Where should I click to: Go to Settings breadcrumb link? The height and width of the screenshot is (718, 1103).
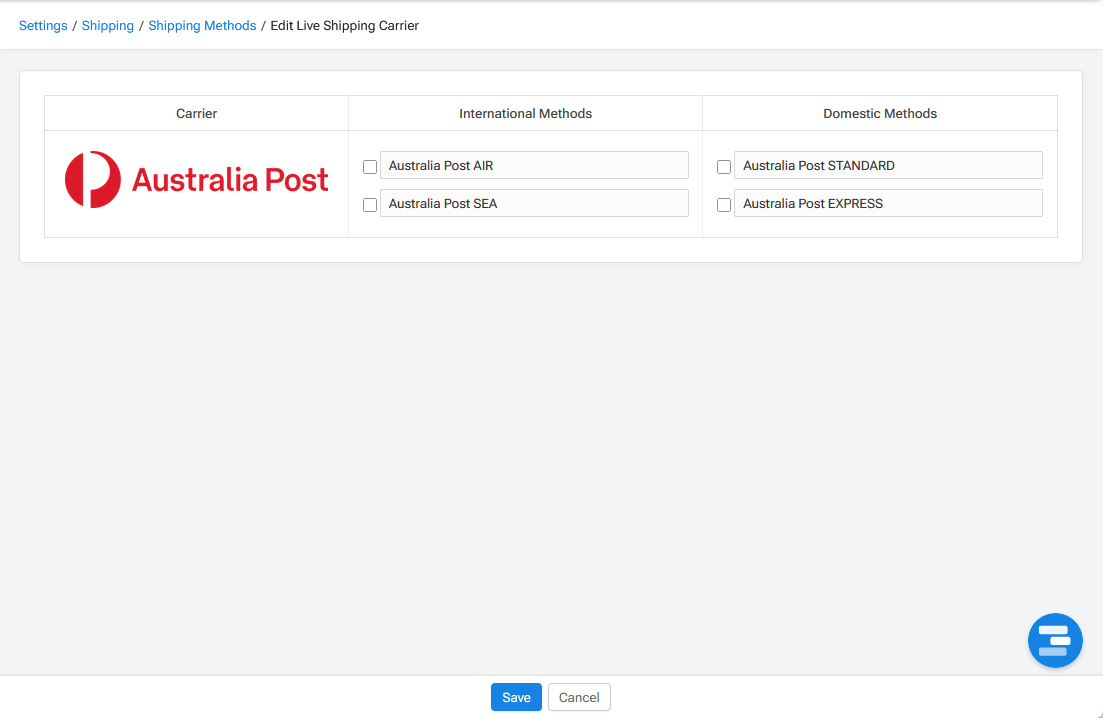[x=43, y=25]
